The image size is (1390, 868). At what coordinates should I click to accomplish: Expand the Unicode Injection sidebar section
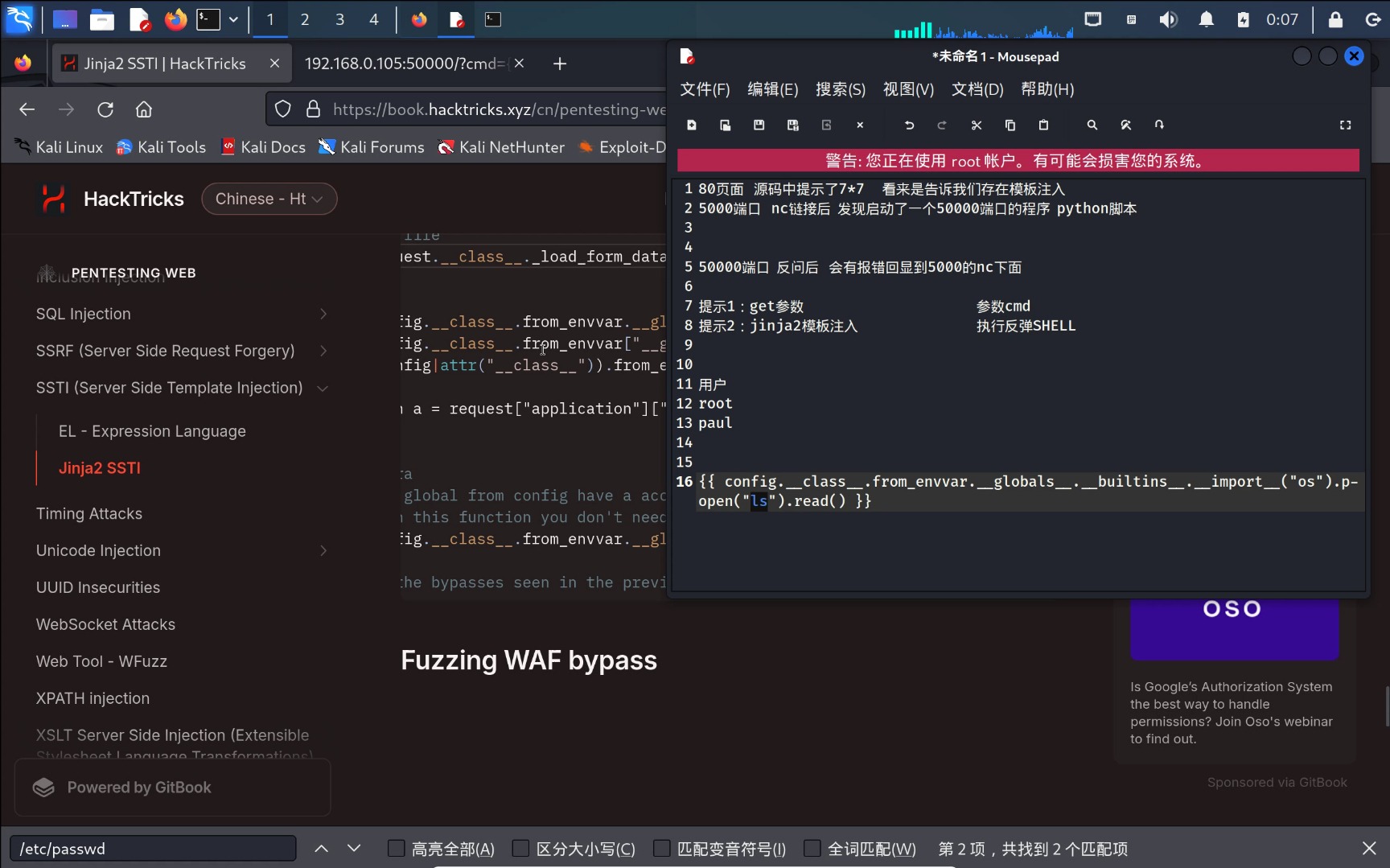pos(323,550)
